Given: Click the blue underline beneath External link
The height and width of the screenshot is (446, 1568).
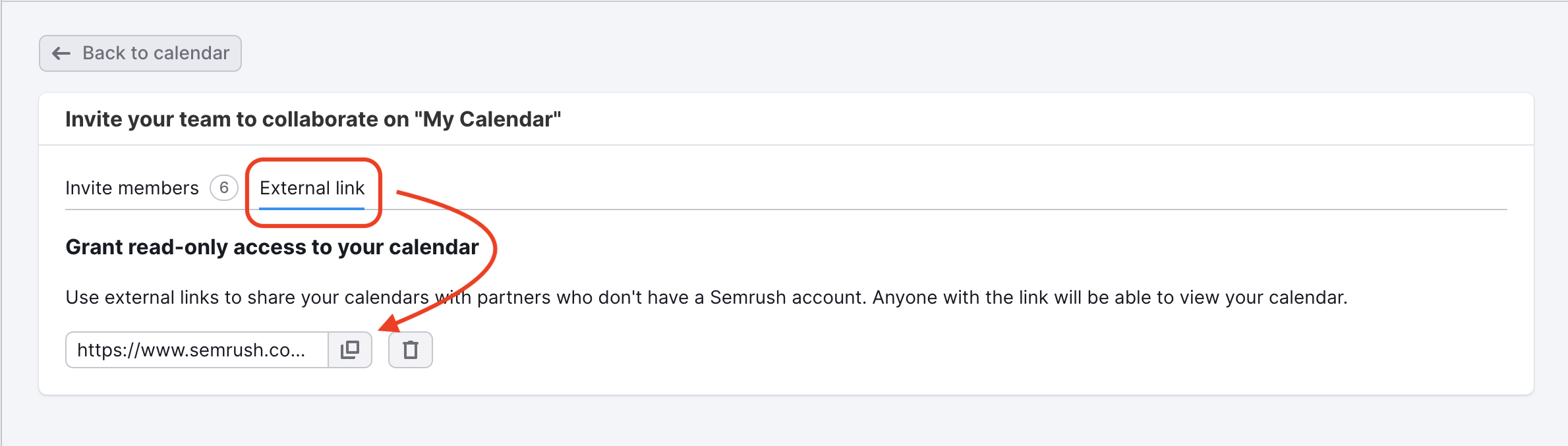Looking at the screenshot, I should [x=312, y=208].
